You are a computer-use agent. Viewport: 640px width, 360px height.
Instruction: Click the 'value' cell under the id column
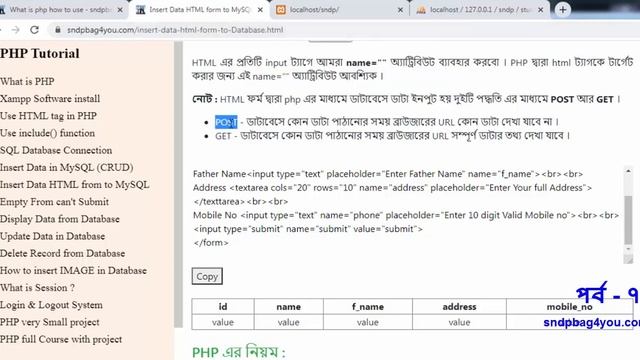point(223,322)
